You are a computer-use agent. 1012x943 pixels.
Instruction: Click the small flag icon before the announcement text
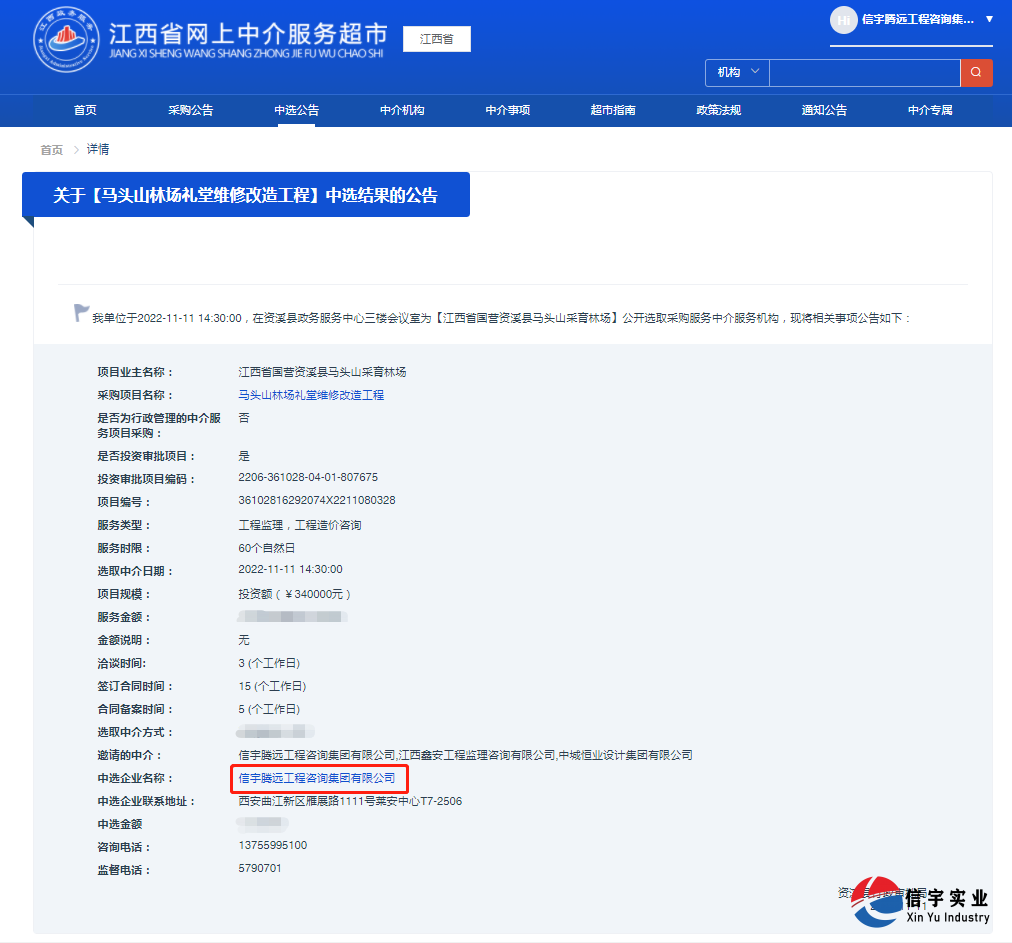79,312
